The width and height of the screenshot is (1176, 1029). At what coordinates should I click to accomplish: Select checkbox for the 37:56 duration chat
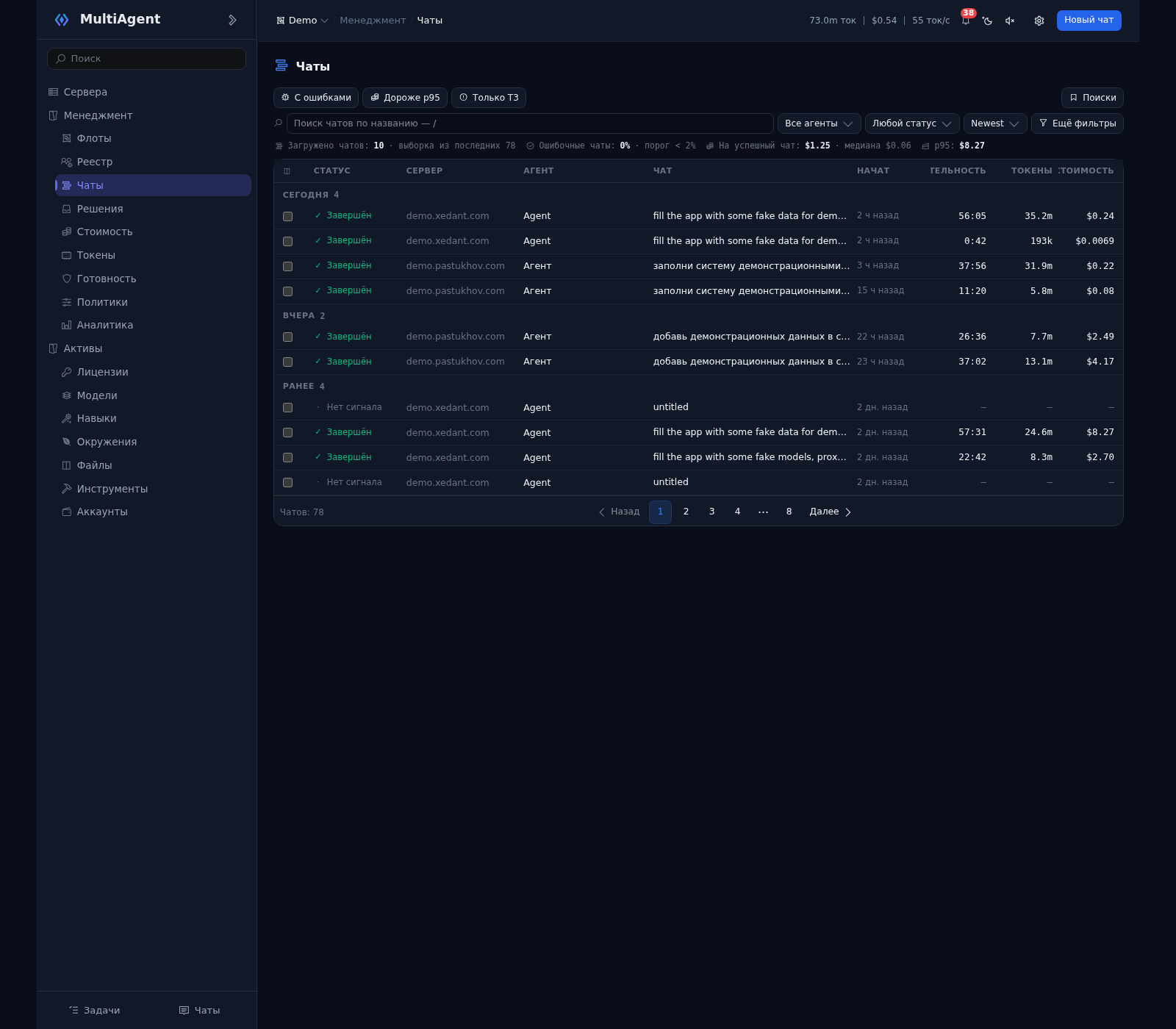tap(287, 266)
